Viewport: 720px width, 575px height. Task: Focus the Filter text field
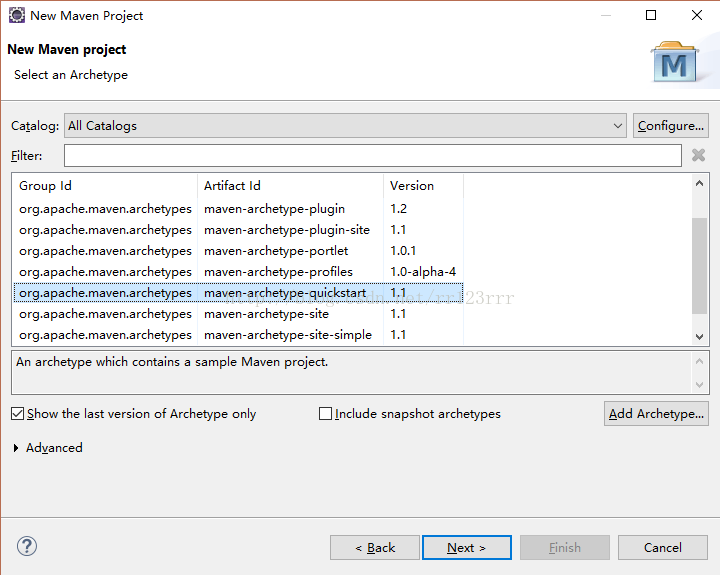pyautogui.click(x=373, y=155)
